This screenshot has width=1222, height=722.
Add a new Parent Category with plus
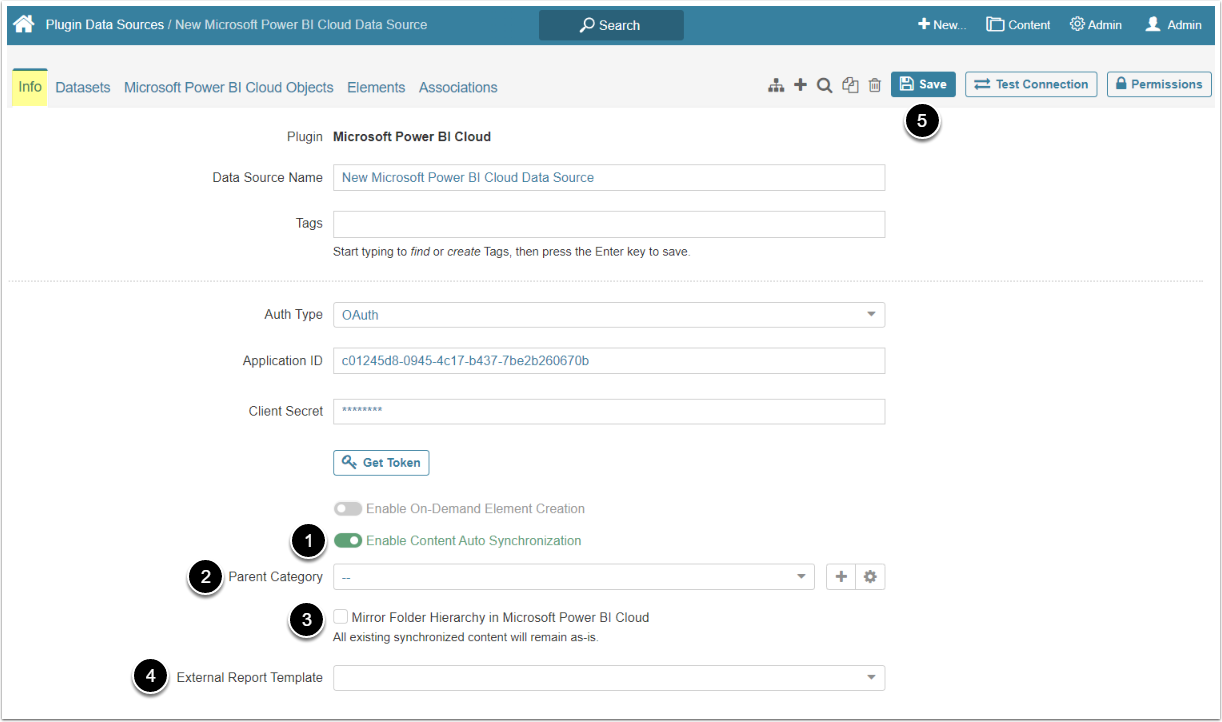tap(841, 577)
